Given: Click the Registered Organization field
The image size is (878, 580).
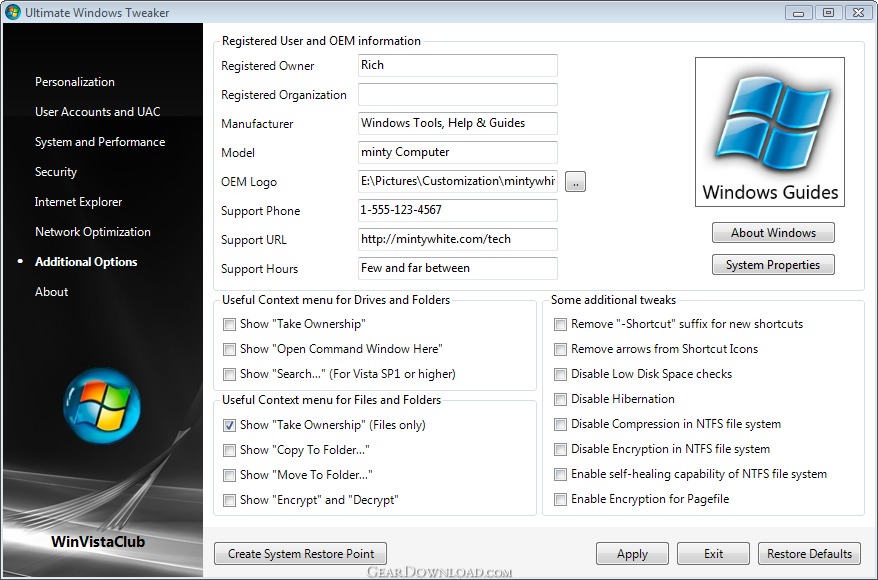Looking at the screenshot, I should click(457, 95).
